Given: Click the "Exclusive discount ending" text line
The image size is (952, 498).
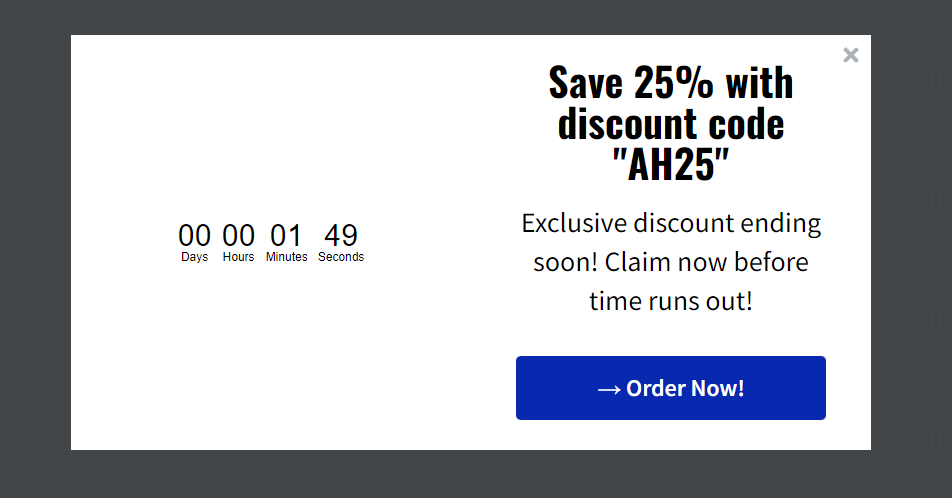Looking at the screenshot, I should coord(671,223).
